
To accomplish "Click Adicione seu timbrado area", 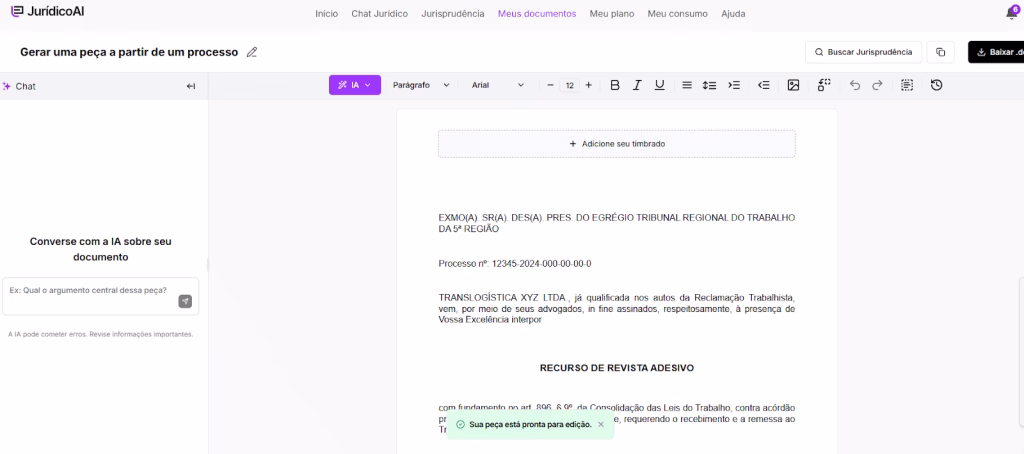I will [616, 144].
